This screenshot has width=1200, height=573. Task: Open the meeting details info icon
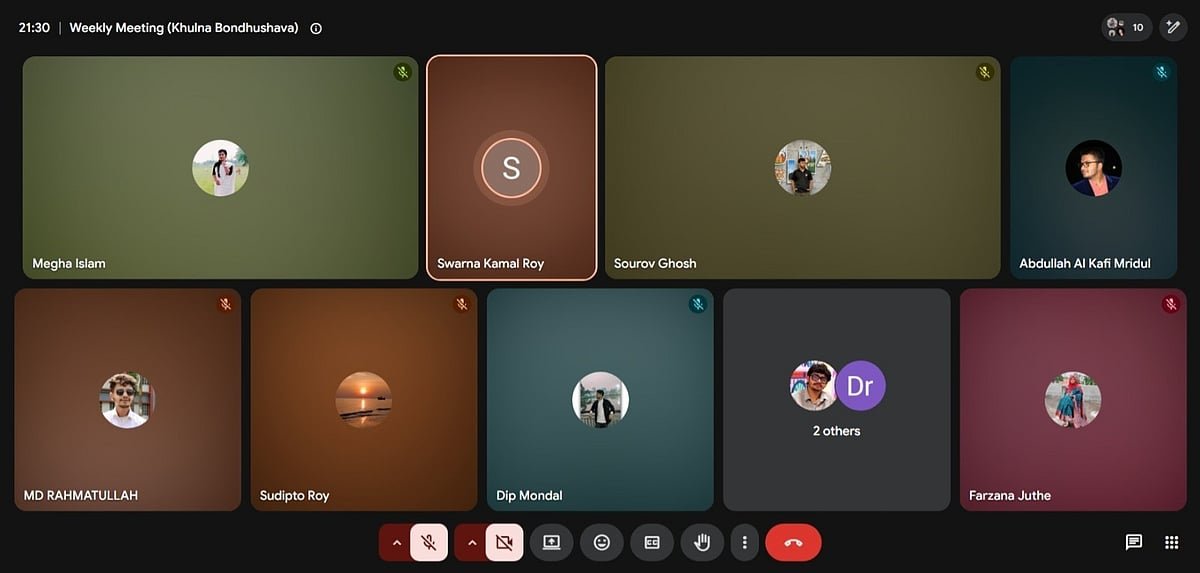point(316,28)
